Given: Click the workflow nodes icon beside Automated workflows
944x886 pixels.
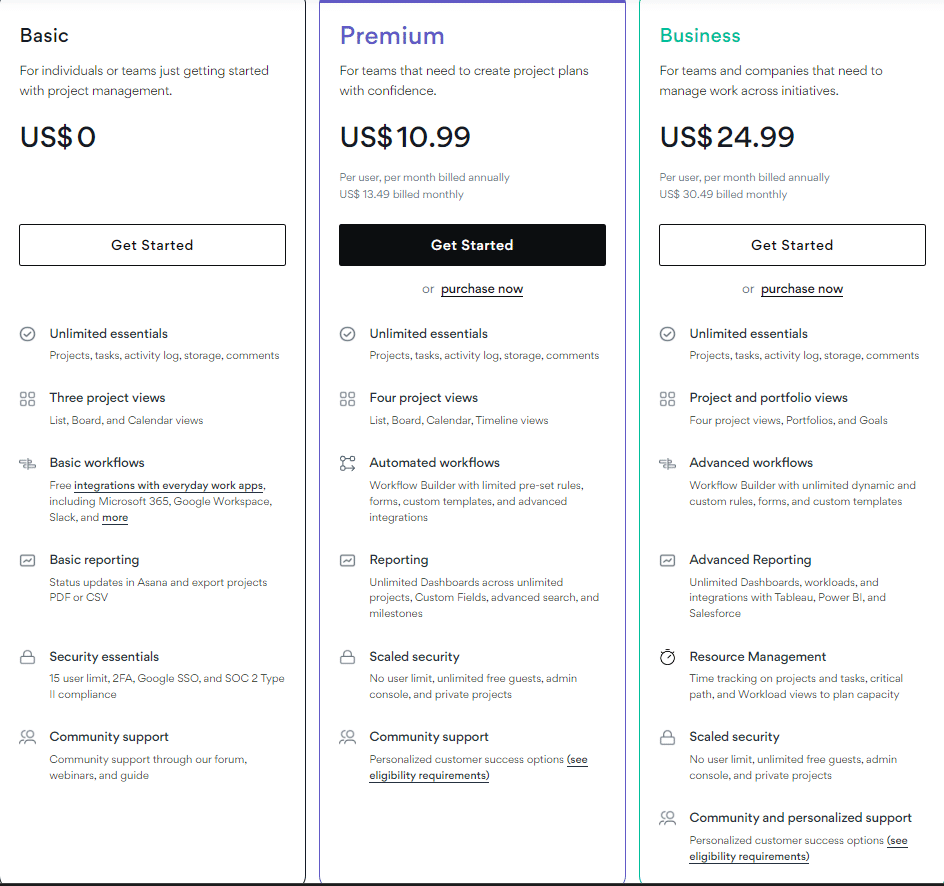Looking at the screenshot, I should click(347, 463).
